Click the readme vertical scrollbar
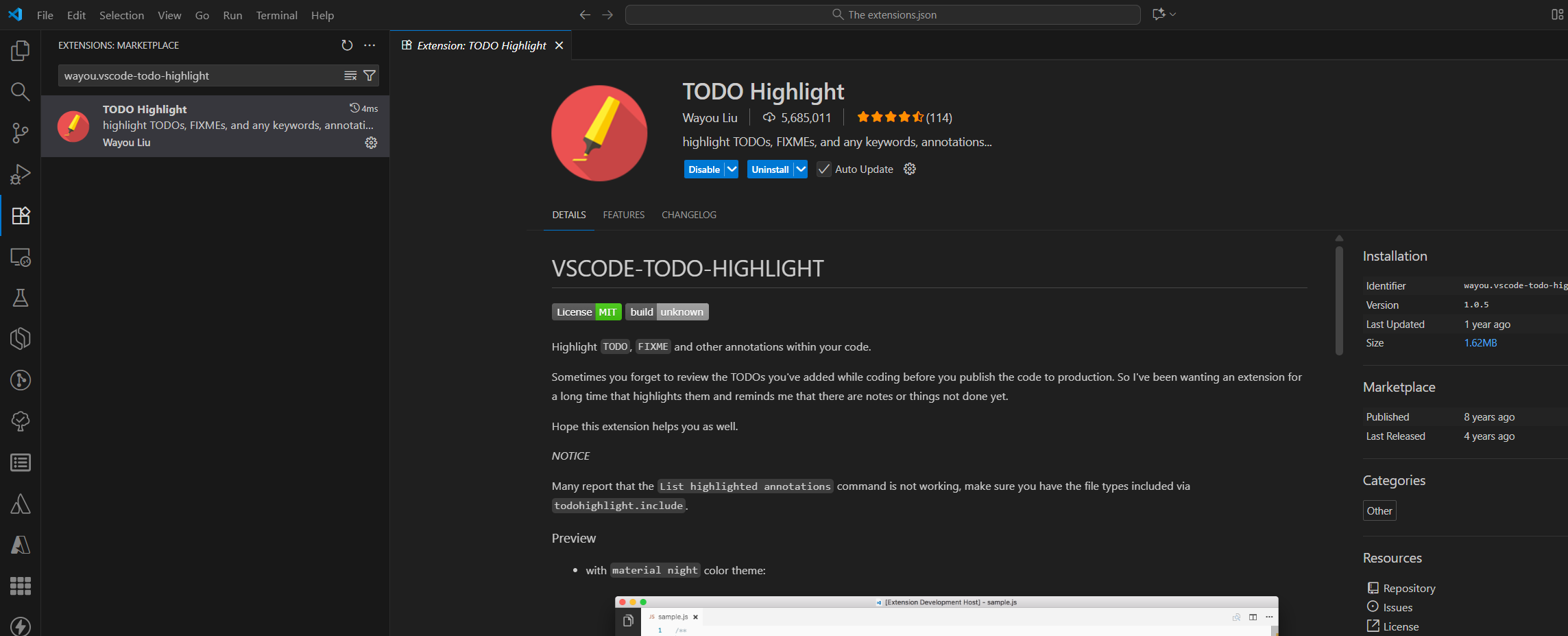Image resolution: width=1568 pixels, height=636 pixels. point(1339,301)
